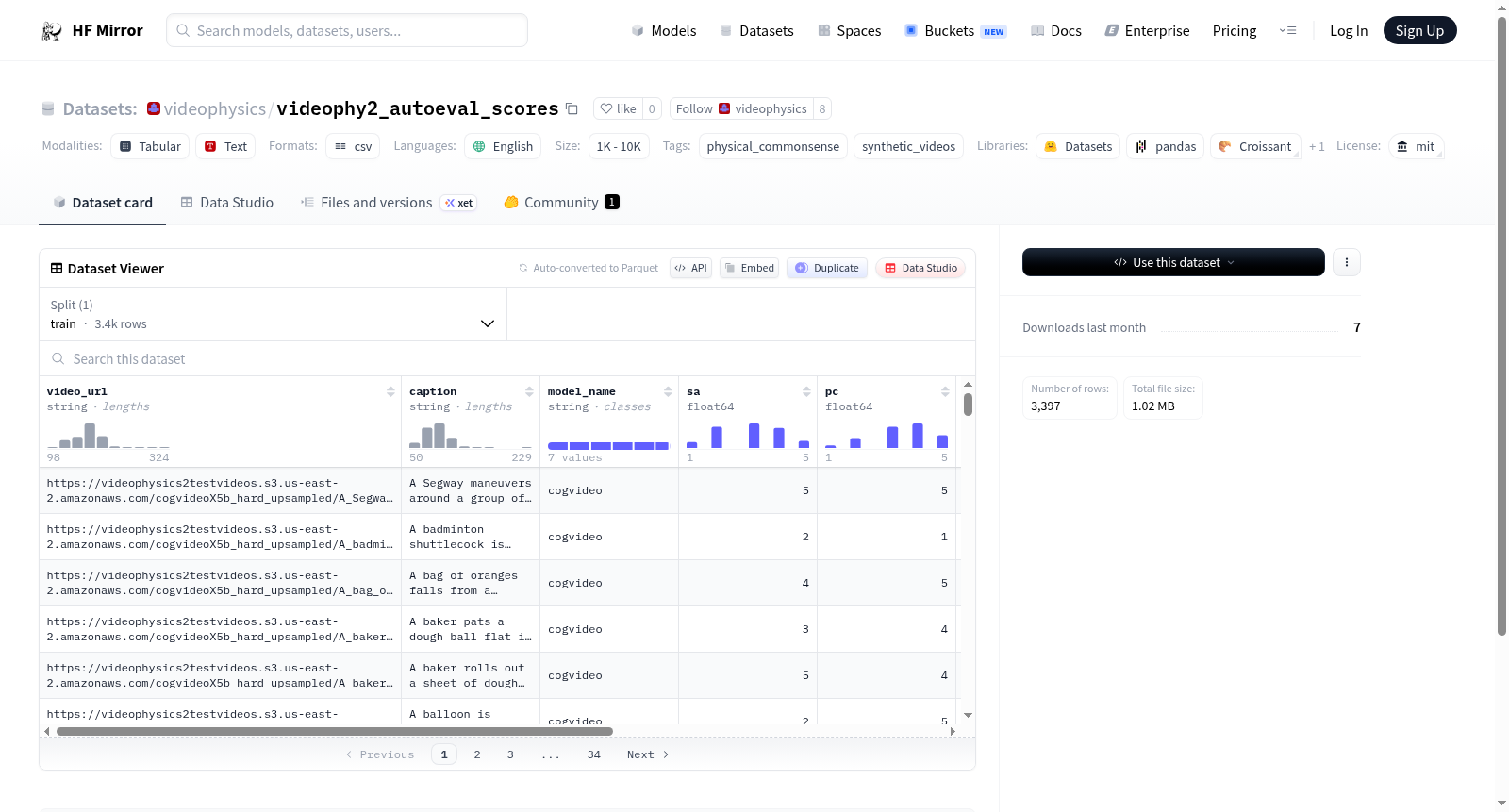Click the red Data Studio button

point(920,268)
